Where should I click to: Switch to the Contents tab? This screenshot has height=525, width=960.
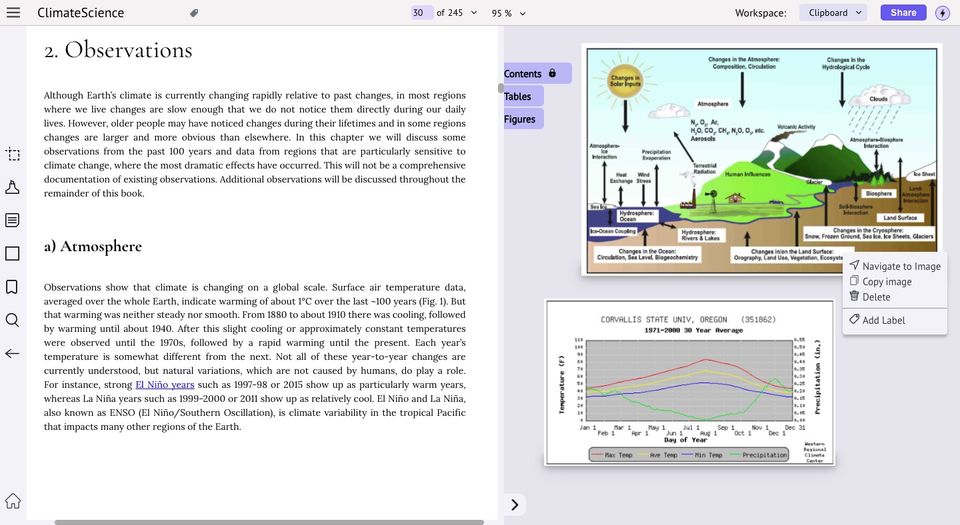point(538,73)
